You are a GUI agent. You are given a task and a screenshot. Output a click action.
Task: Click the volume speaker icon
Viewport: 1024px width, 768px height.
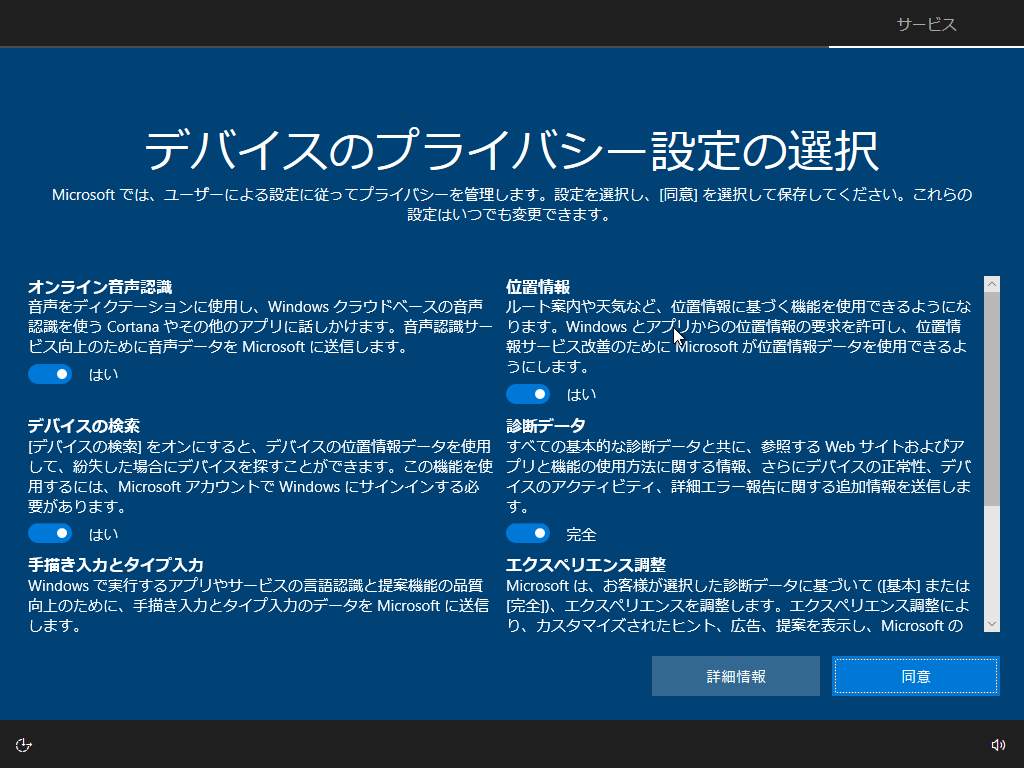pos(997,744)
